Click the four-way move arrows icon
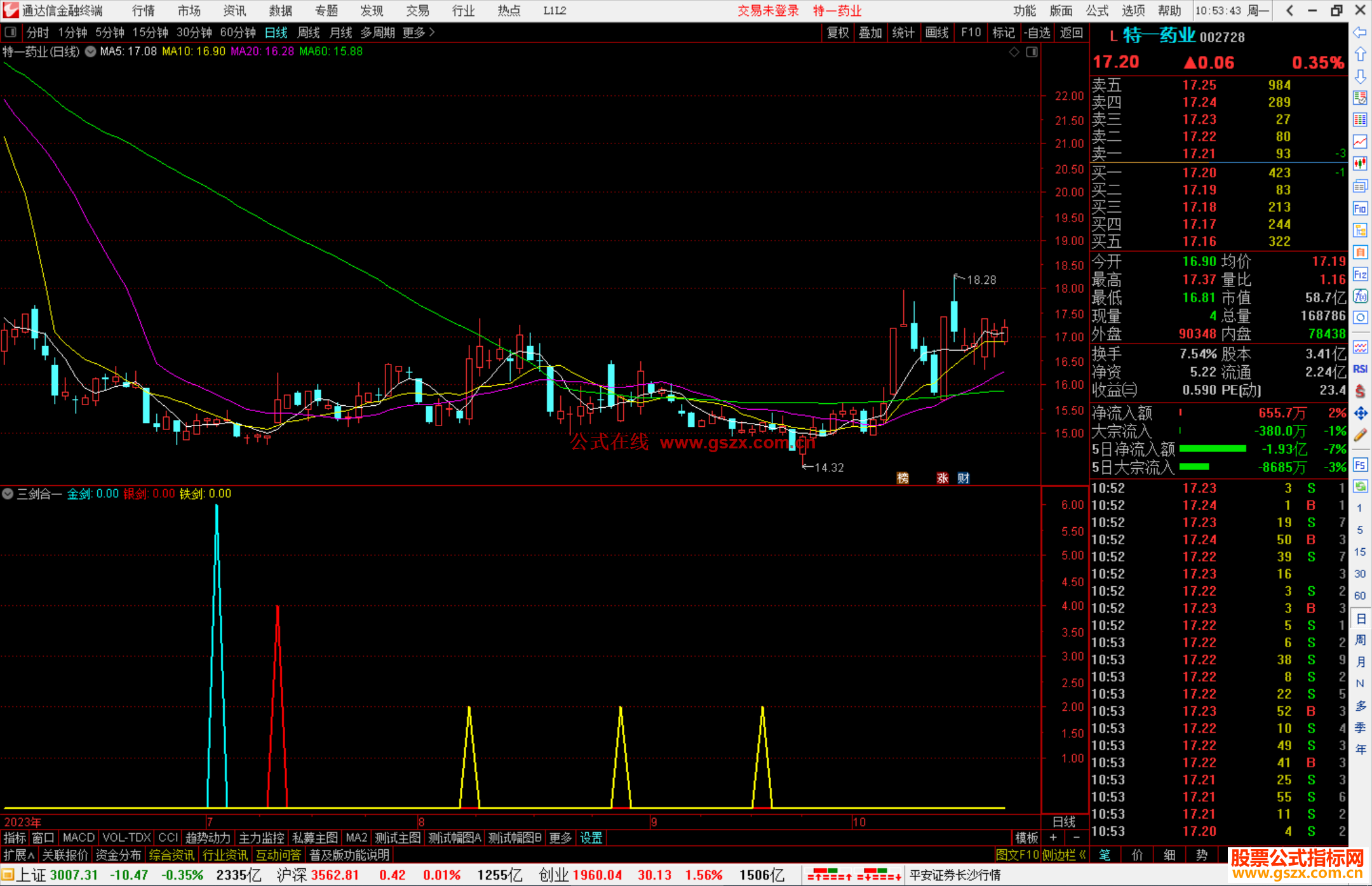 pos(1360,413)
